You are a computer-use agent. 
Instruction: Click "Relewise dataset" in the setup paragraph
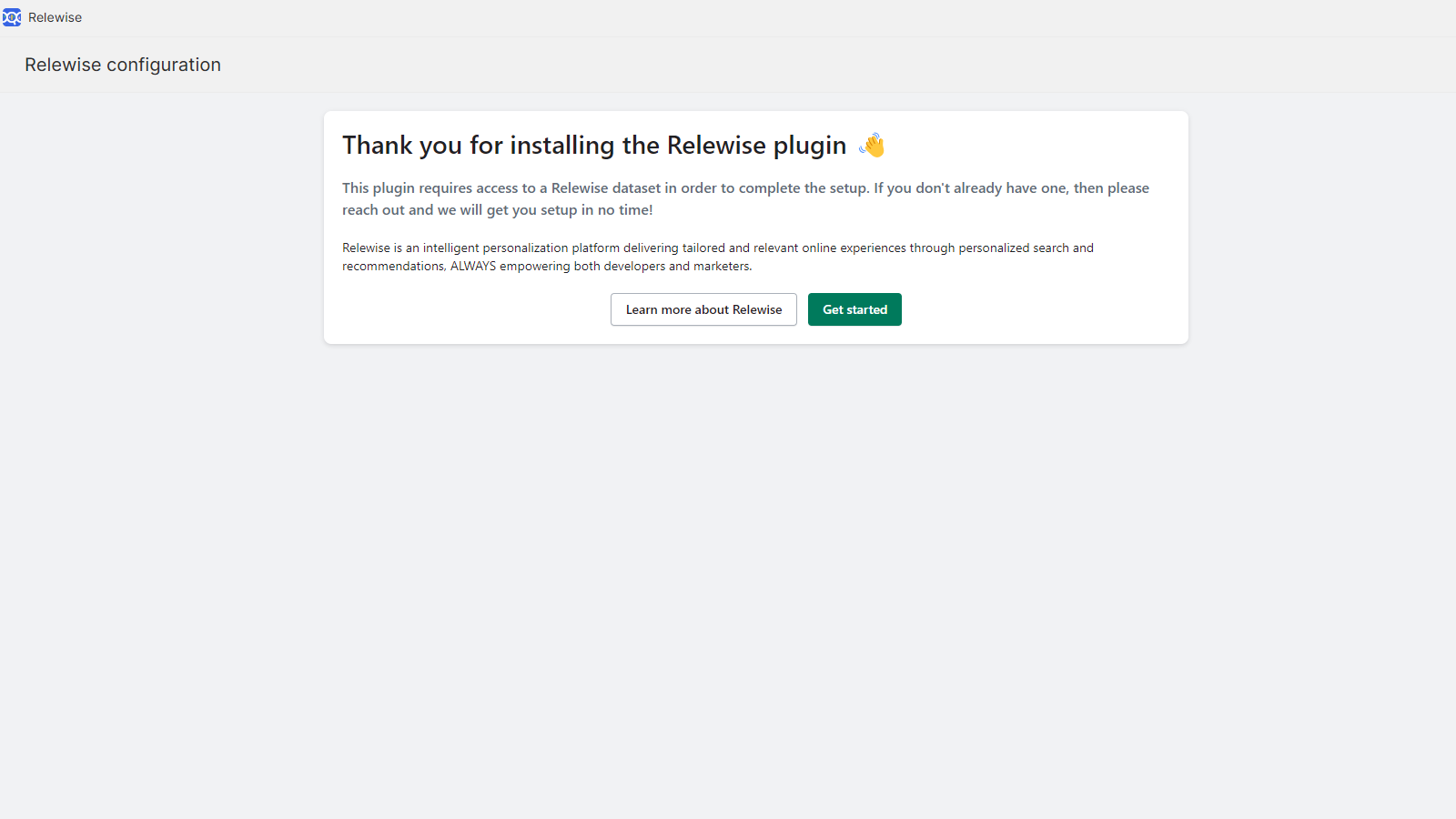606,188
